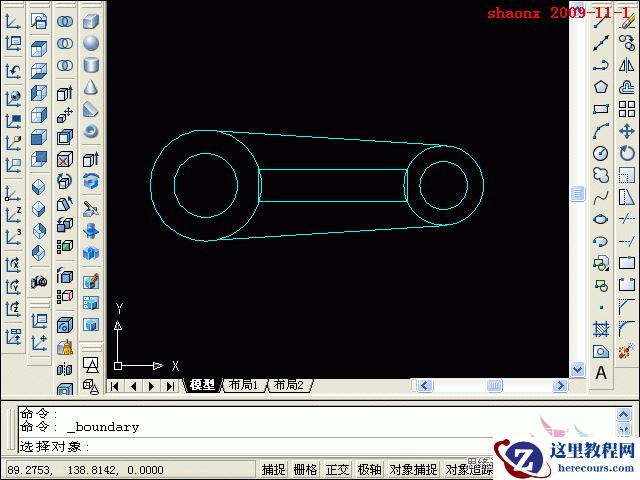
Task: Rotate UCS about Z axis
Action: pyautogui.click(x=13, y=309)
